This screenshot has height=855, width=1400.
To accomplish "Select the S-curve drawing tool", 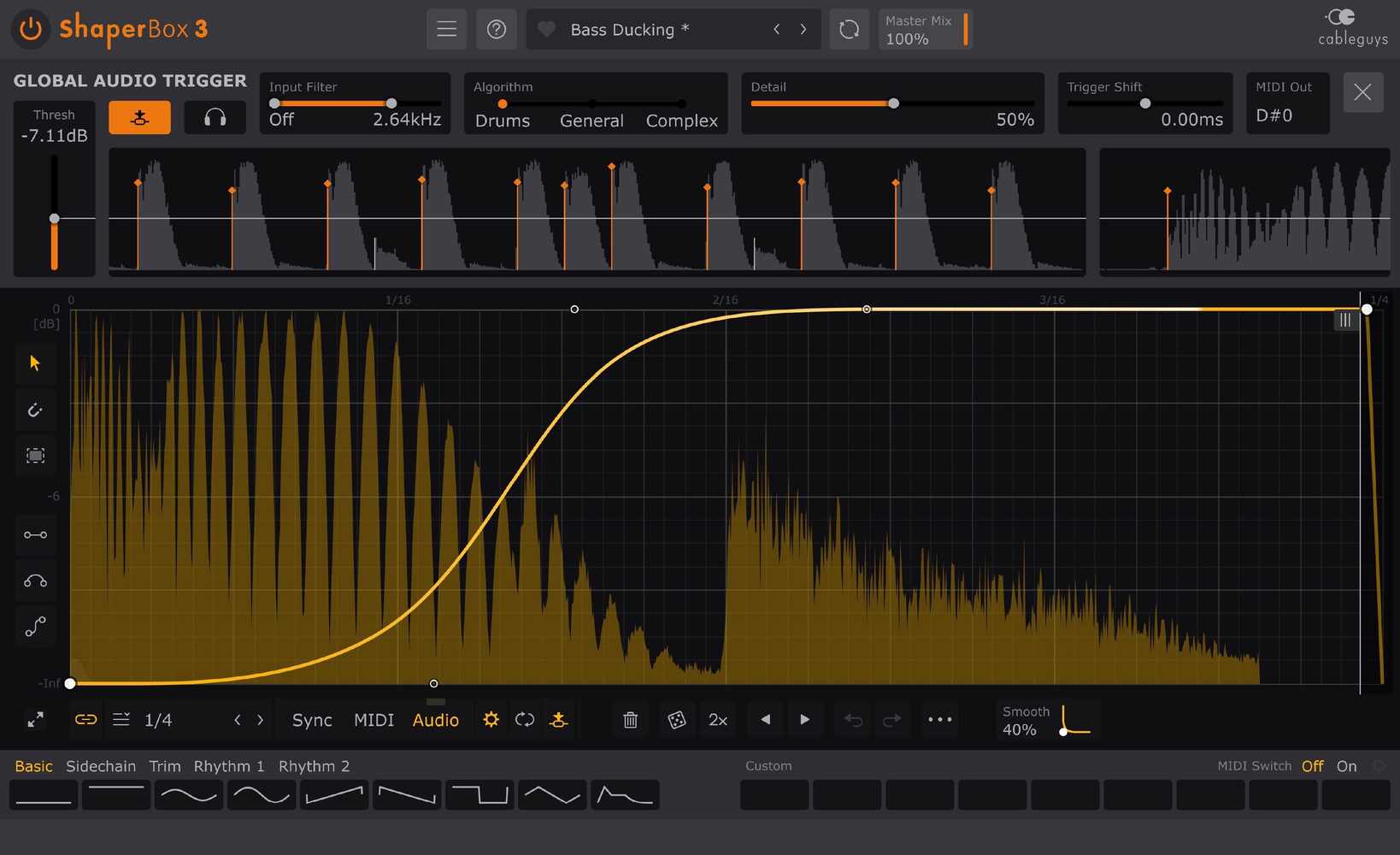I will click(34, 626).
